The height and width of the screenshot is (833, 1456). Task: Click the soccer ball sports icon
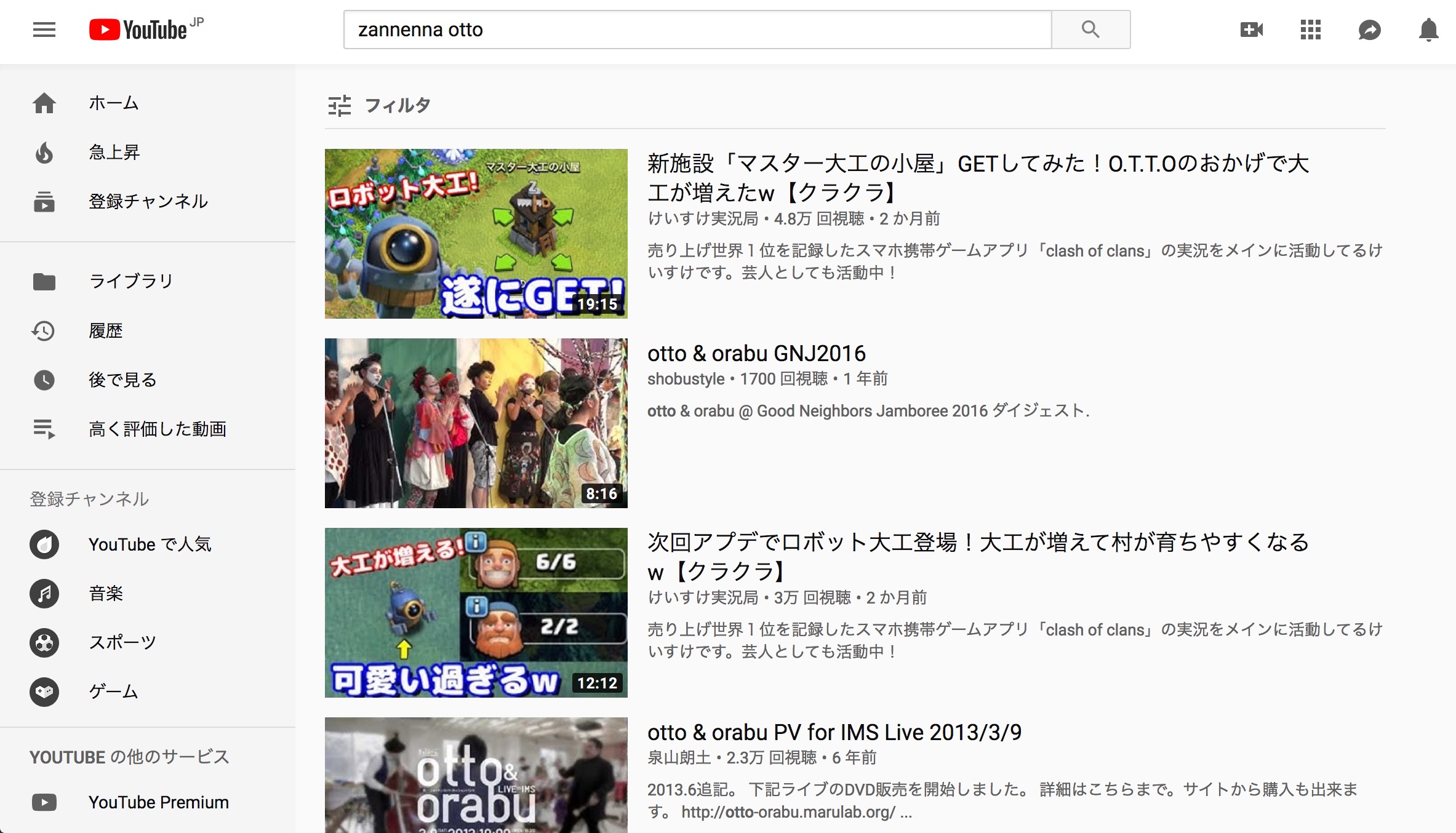point(44,642)
